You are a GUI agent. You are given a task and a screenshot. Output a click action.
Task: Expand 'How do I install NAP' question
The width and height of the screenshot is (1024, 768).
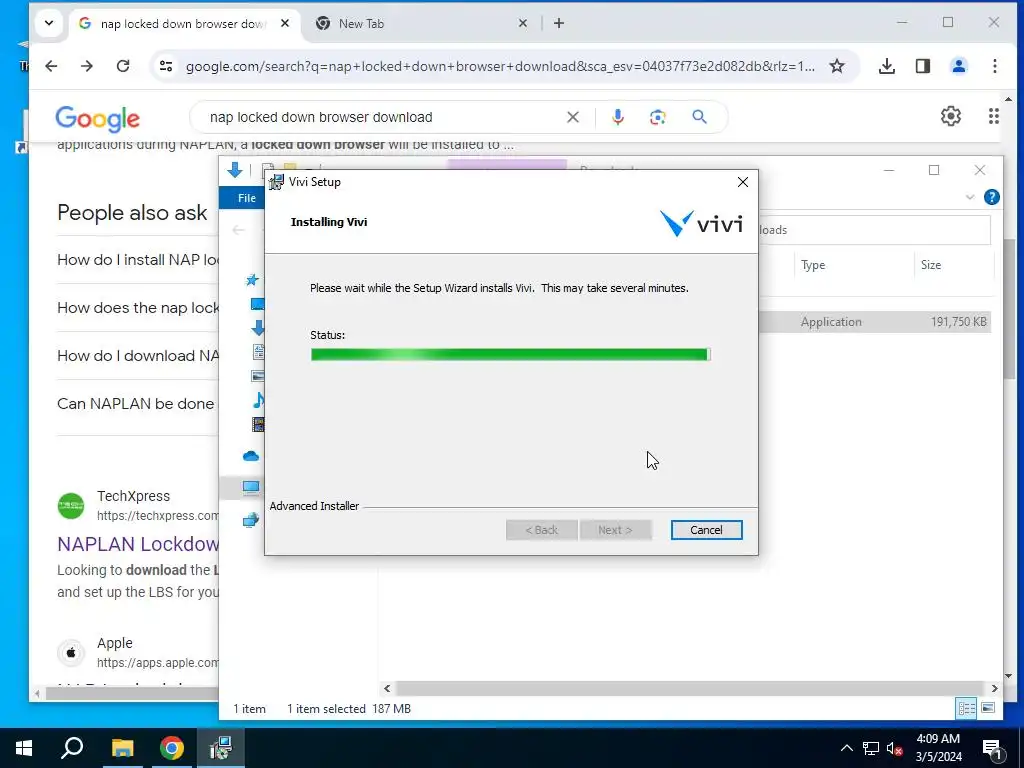pyautogui.click(x=138, y=260)
